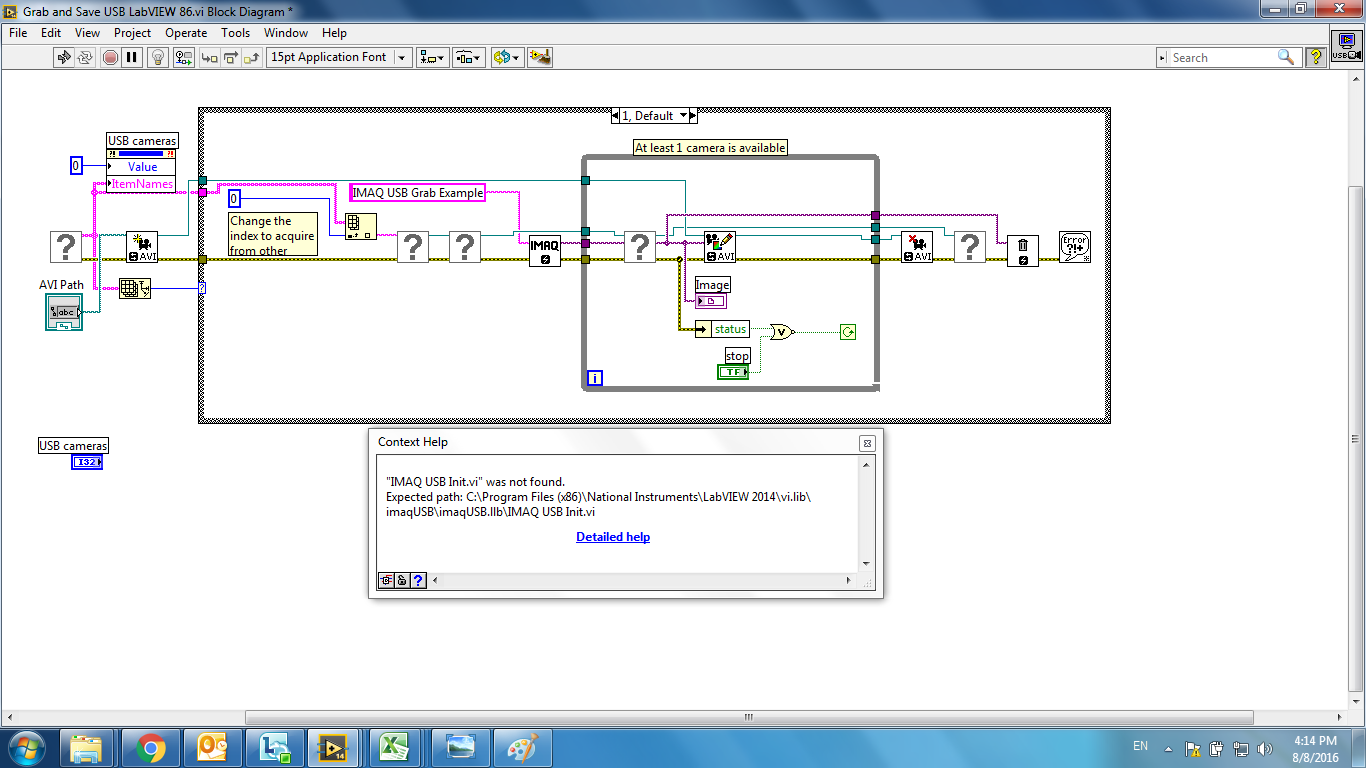Click the question mark in Context Help footer
The height and width of the screenshot is (768, 1366).
[x=418, y=580]
